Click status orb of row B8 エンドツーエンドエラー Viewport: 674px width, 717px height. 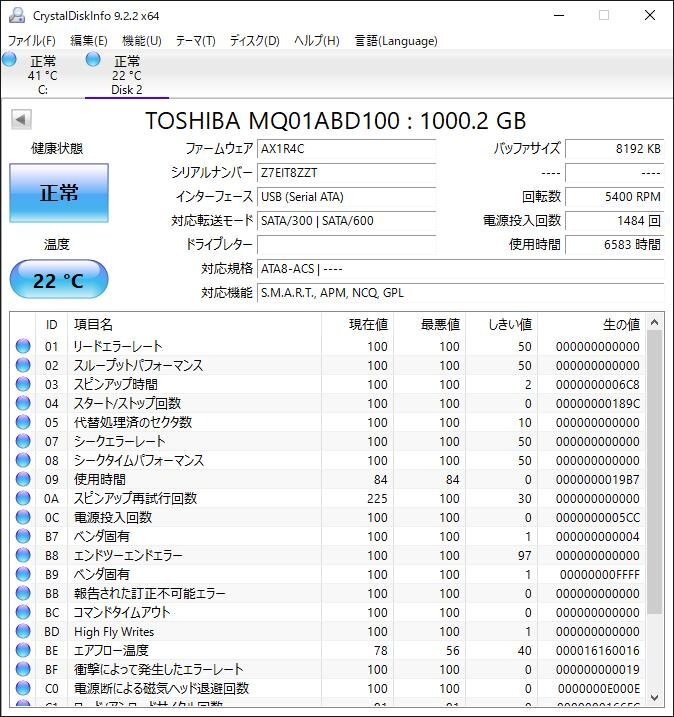[23, 555]
